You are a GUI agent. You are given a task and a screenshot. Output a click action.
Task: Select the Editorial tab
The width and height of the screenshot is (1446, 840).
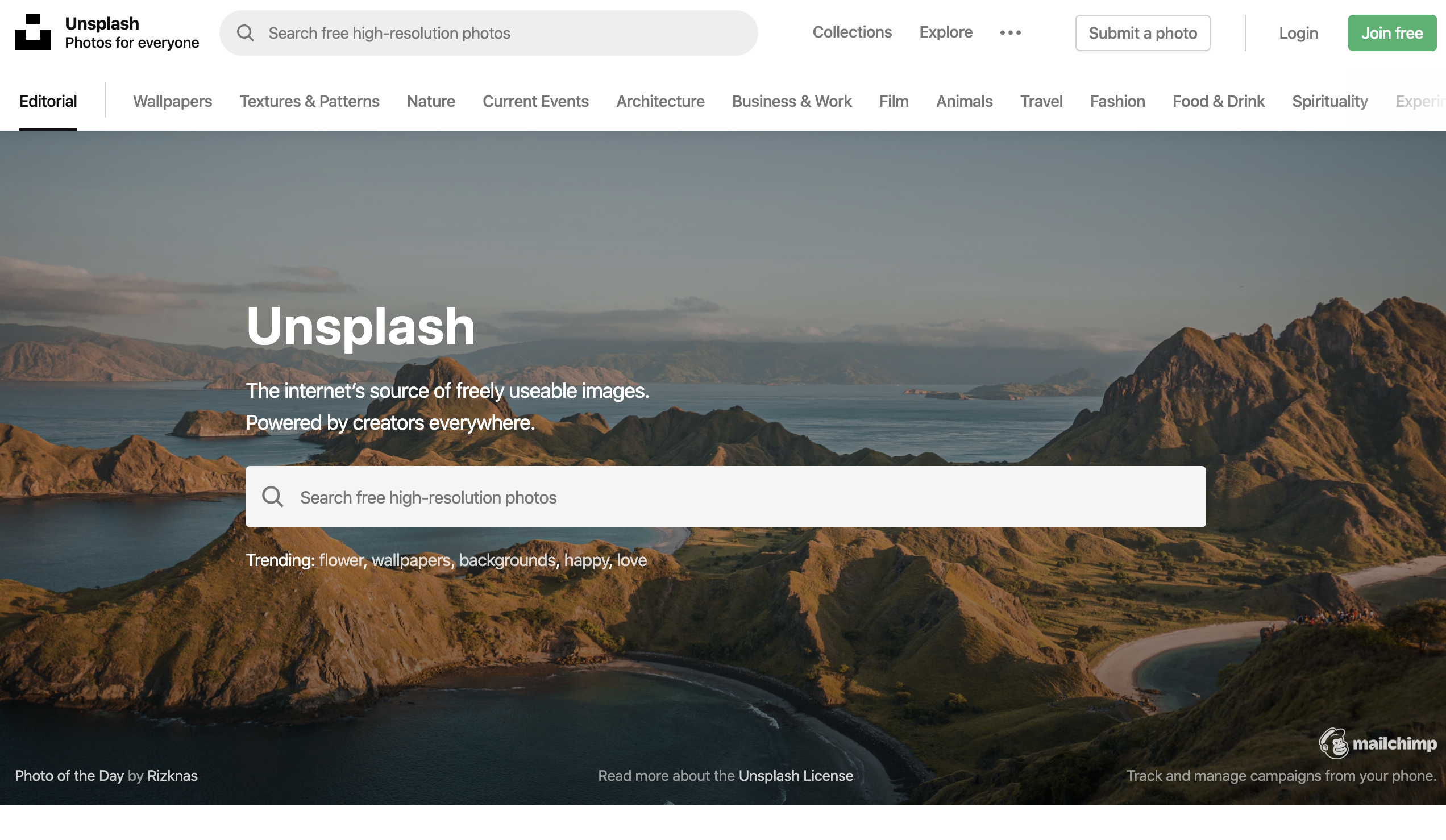[x=48, y=101]
